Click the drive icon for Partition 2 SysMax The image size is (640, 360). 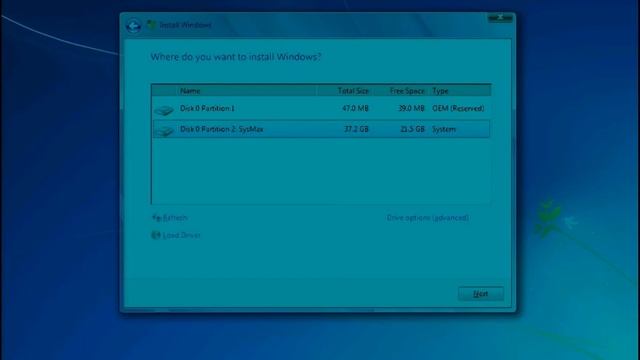coord(164,131)
